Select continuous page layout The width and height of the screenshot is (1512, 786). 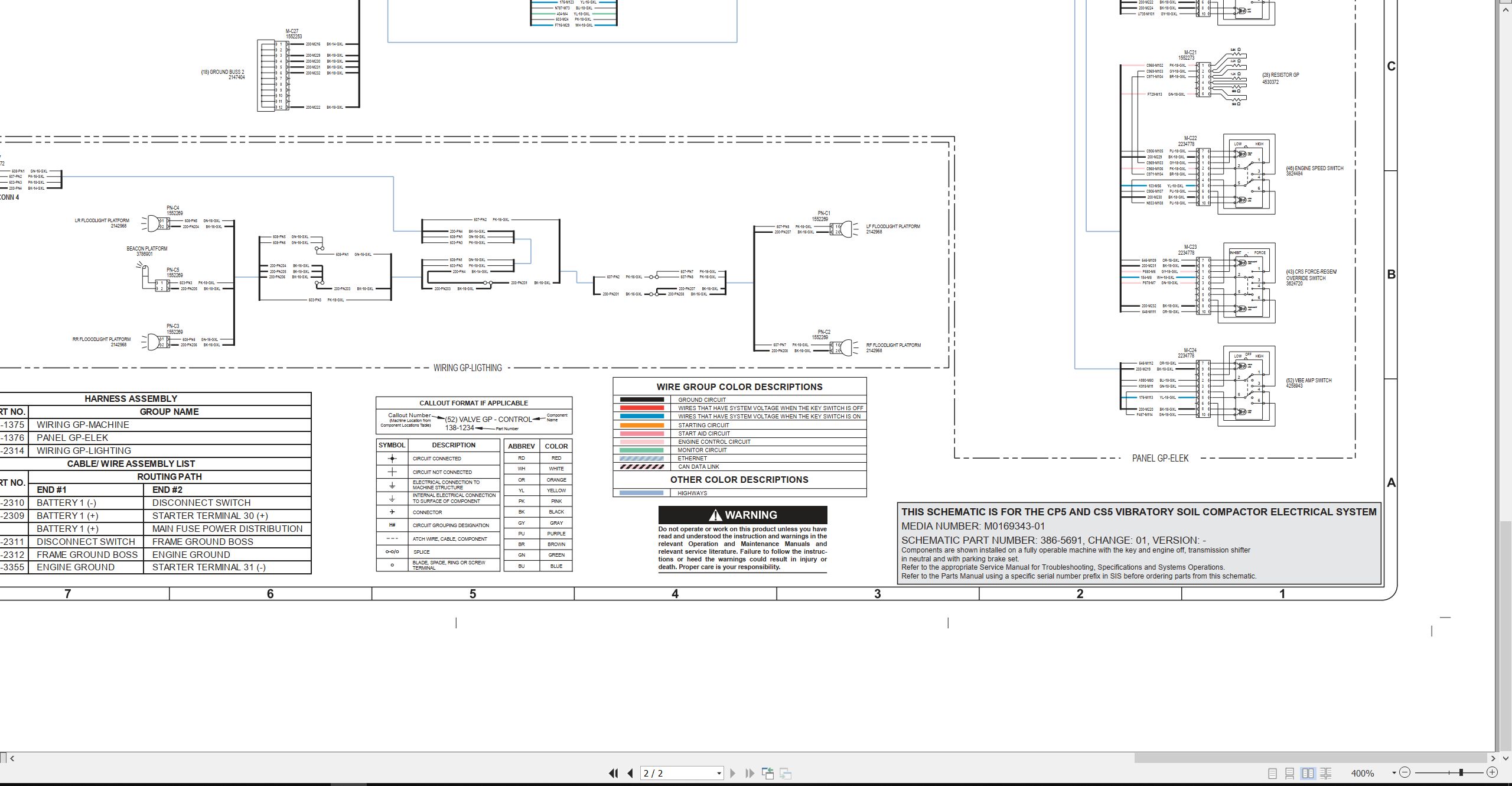click(1290, 773)
